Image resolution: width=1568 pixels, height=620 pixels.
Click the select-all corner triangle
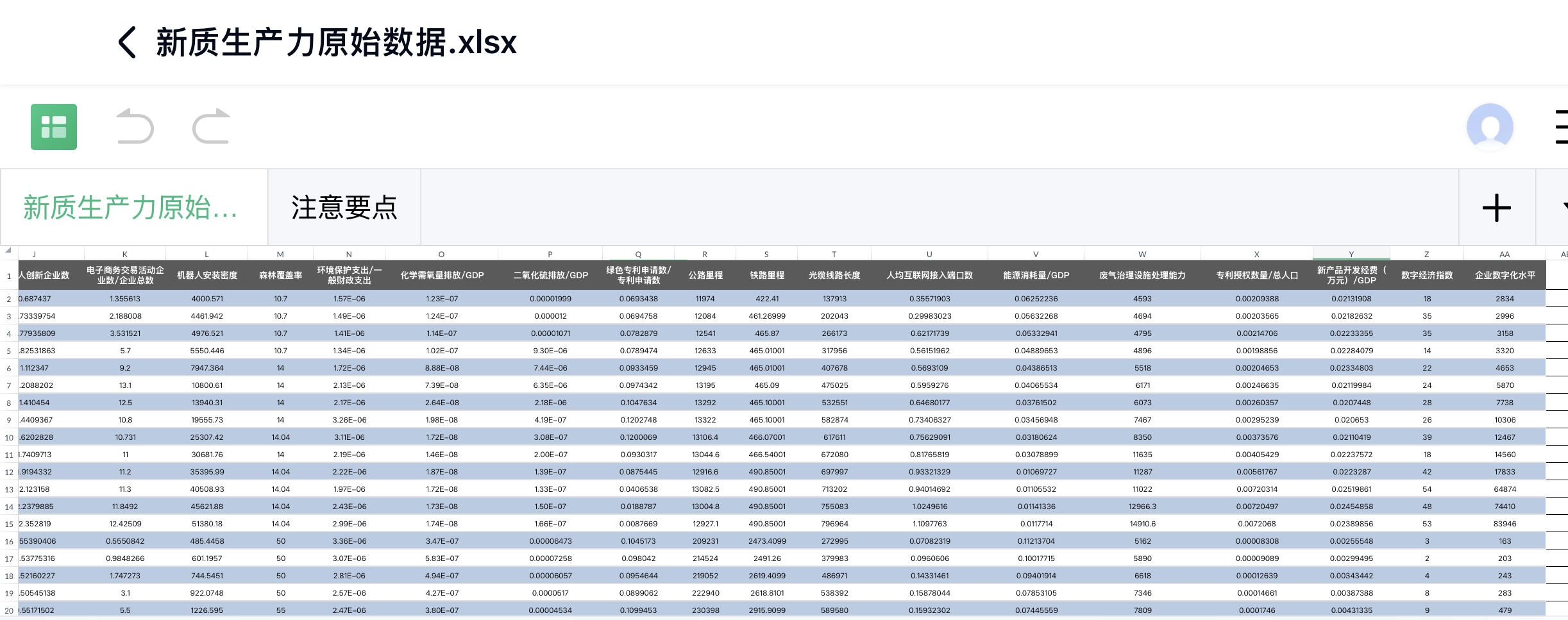point(8,251)
